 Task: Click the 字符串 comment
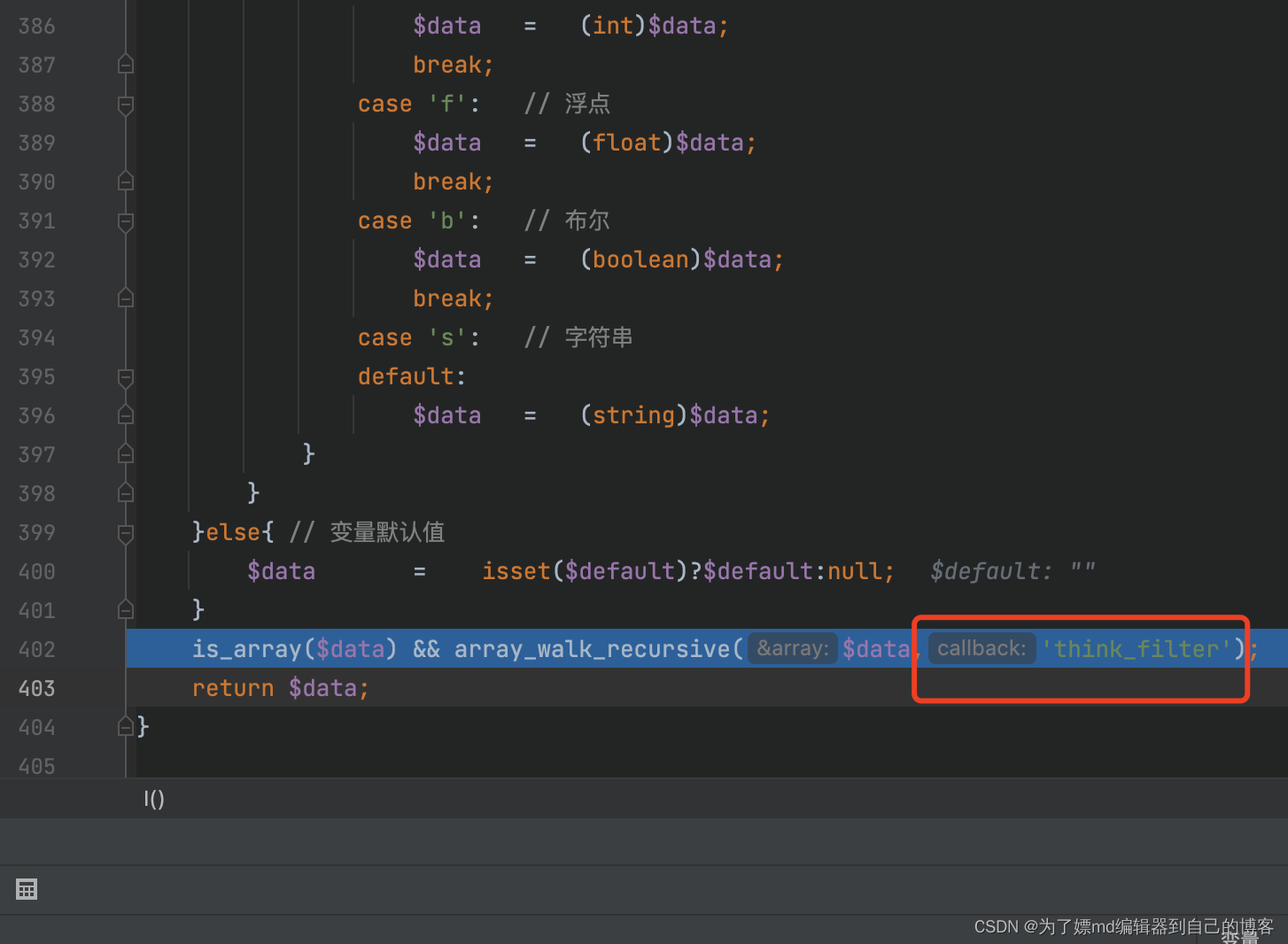point(599,337)
